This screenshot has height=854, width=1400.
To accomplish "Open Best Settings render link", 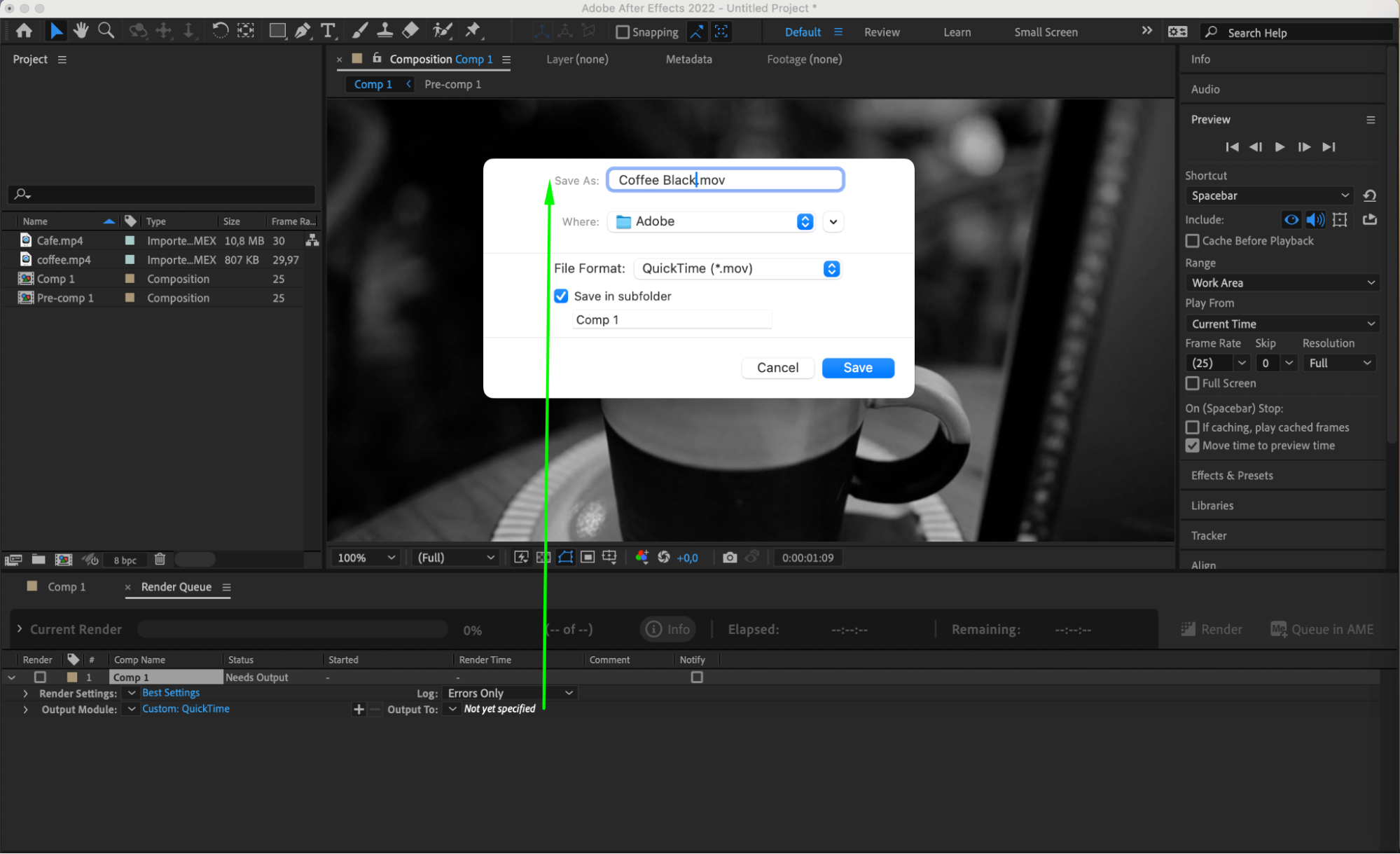I will pyautogui.click(x=171, y=693).
